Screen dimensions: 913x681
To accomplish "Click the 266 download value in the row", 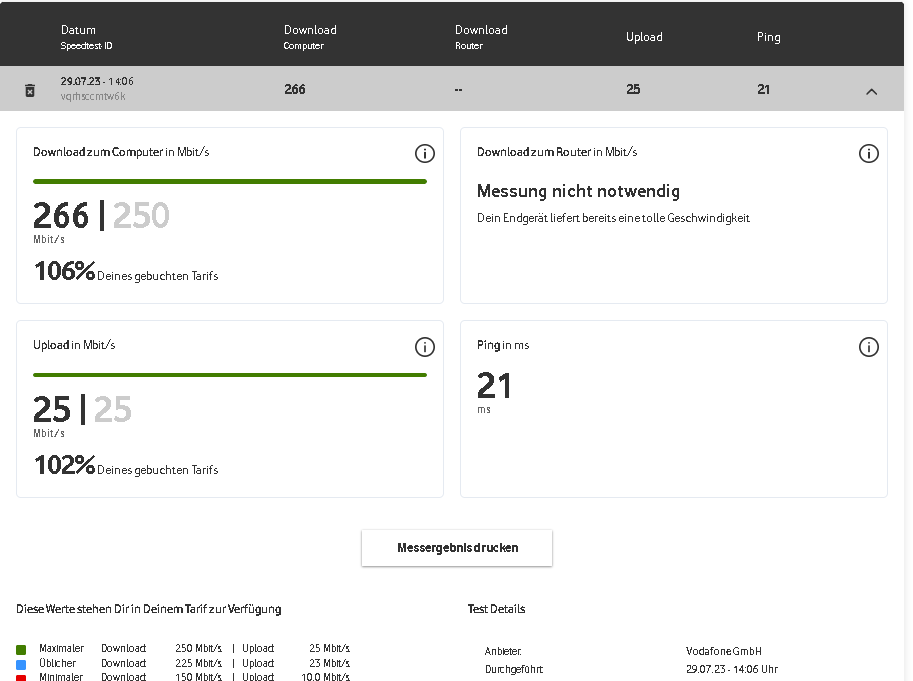I will (295, 89).
